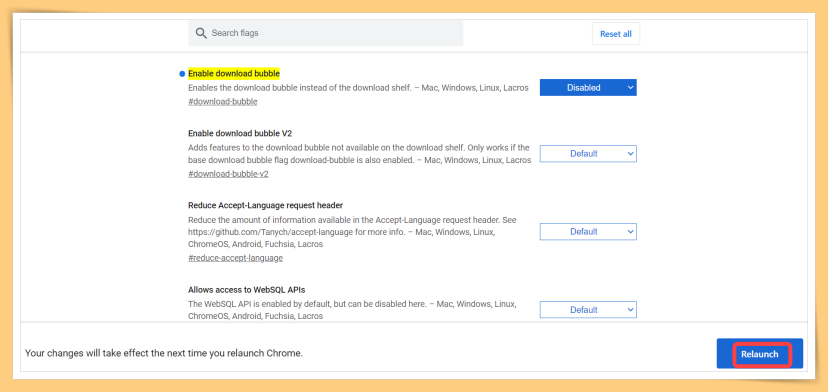Click the changes will take effect message
The height and width of the screenshot is (392, 828).
click(164, 353)
